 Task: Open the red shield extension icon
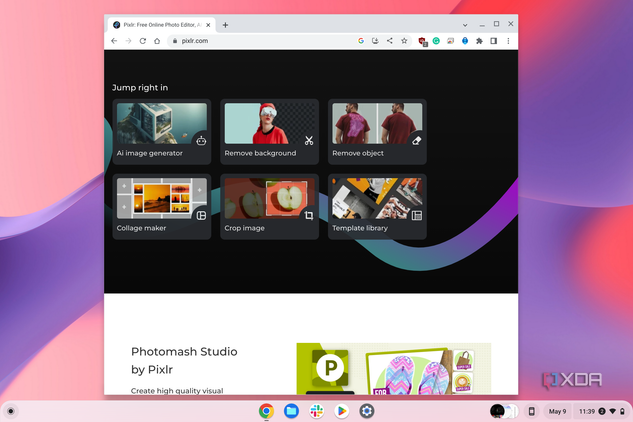[x=422, y=41]
